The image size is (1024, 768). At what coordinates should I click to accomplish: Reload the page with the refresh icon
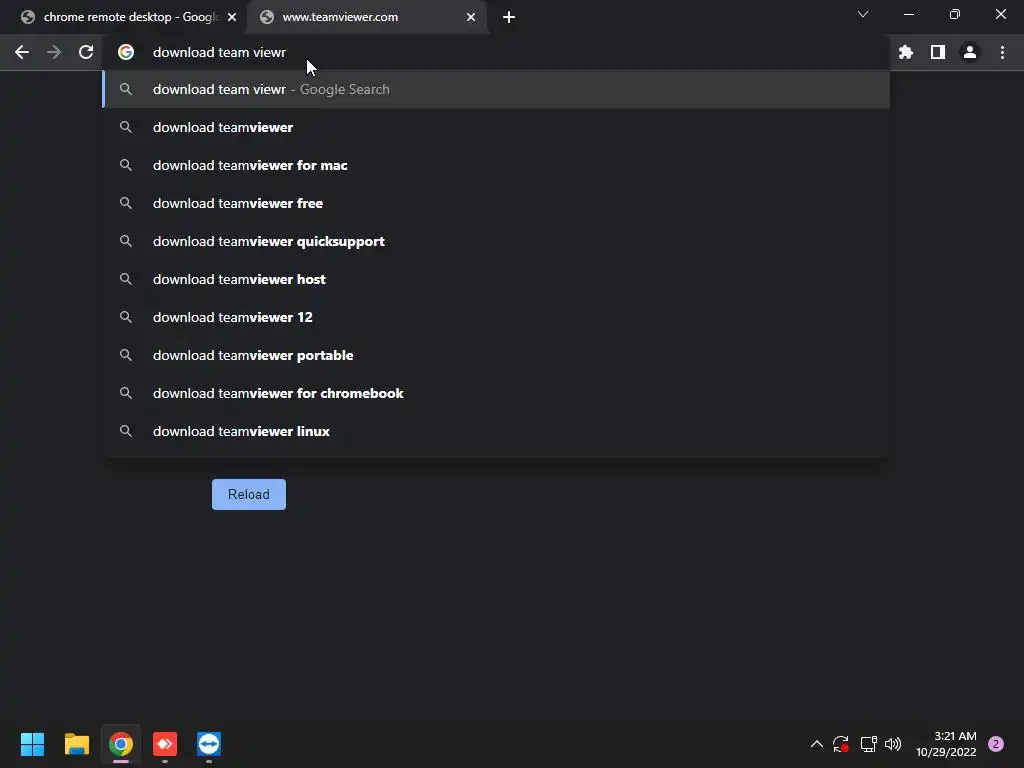click(x=86, y=52)
